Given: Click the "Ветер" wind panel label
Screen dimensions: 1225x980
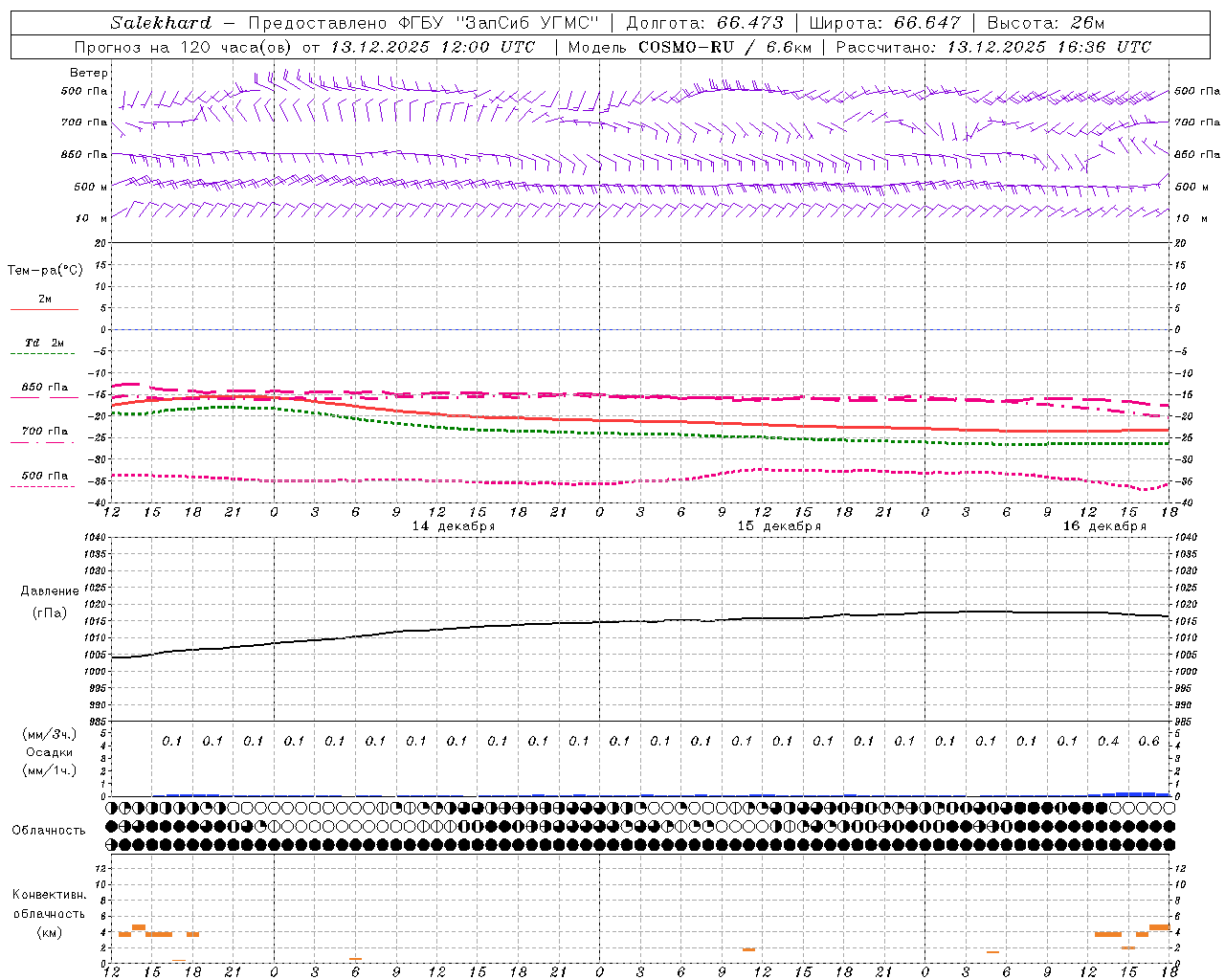Looking at the screenshot, I should [89, 73].
